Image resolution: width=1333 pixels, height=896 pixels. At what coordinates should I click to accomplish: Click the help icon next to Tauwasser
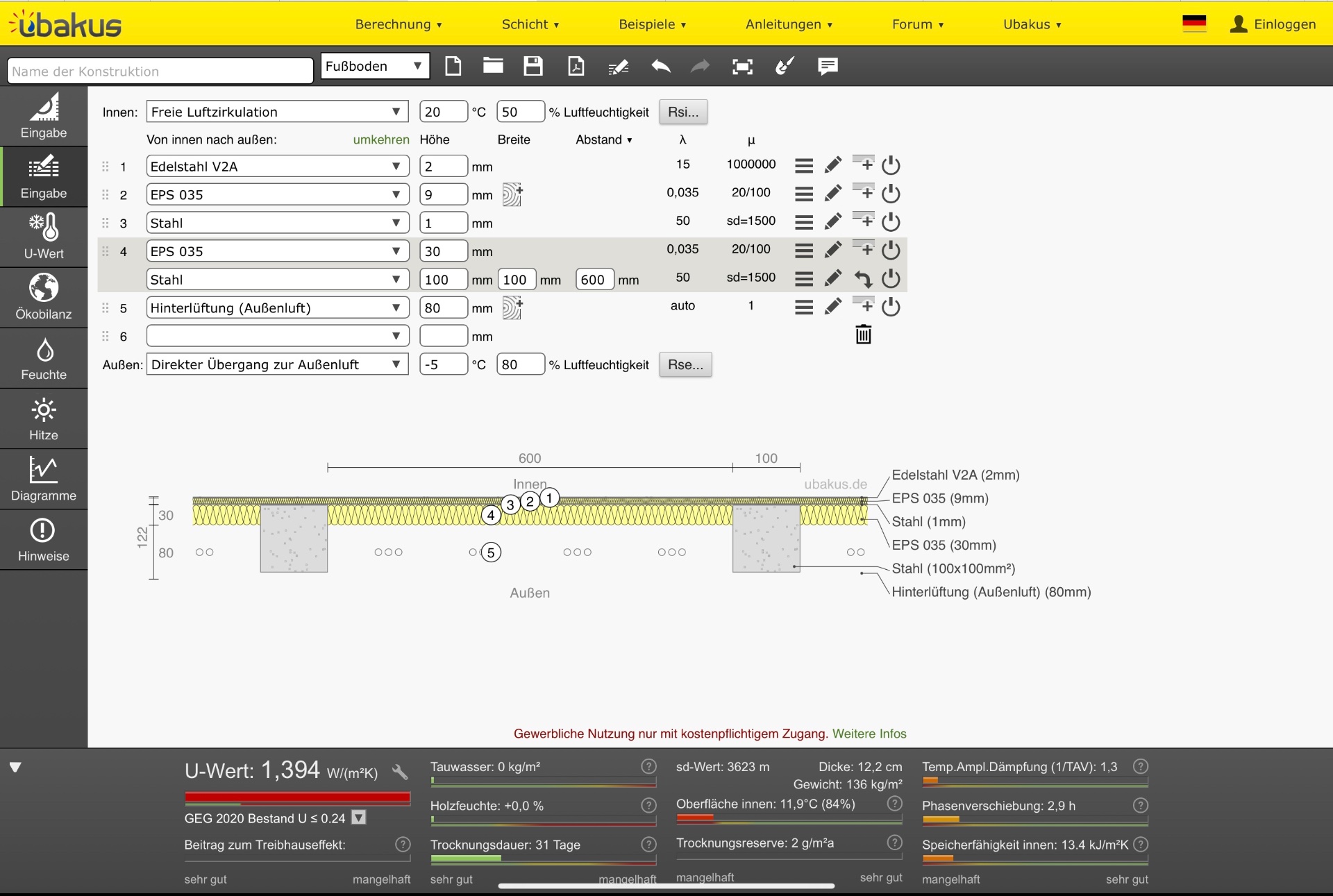click(x=648, y=766)
